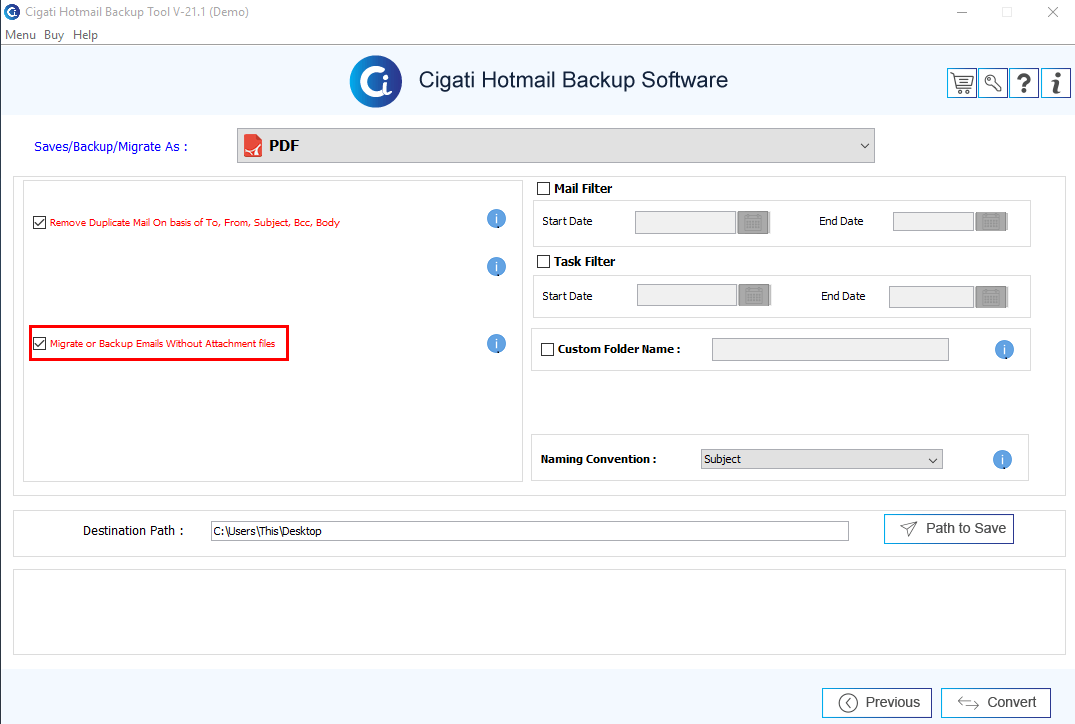
Task: Click the Mail Filter End Date field
Action: point(933,221)
